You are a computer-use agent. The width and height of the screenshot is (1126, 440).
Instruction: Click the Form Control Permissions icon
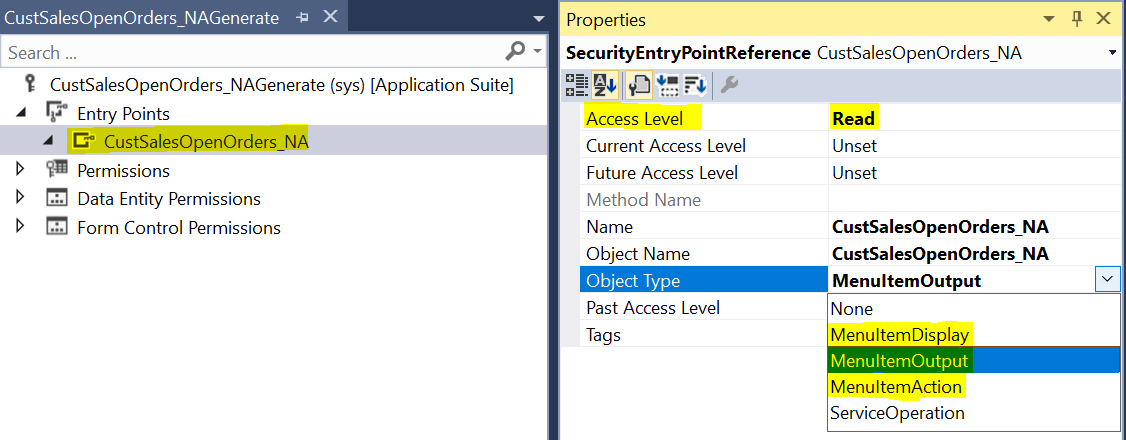click(x=58, y=228)
